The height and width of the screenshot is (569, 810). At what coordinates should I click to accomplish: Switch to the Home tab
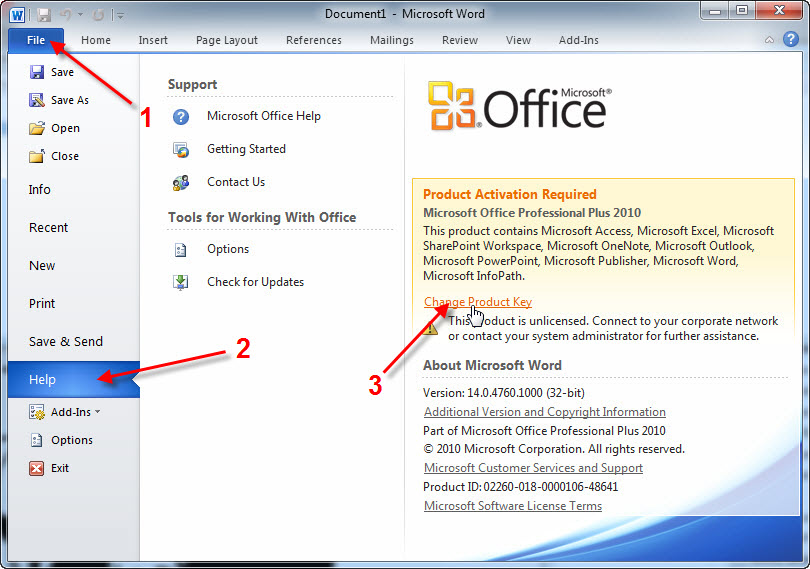click(96, 40)
